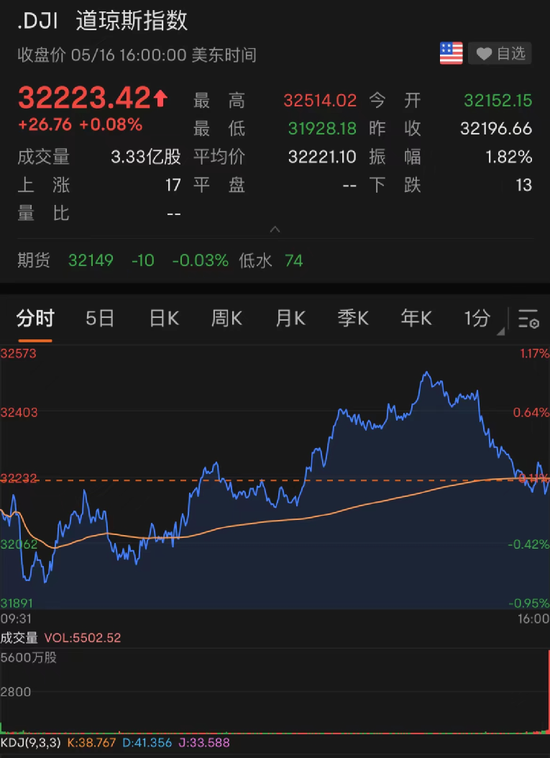This screenshot has width=550, height=758.
Task: Open the 周K chart tab
Action: [227, 319]
